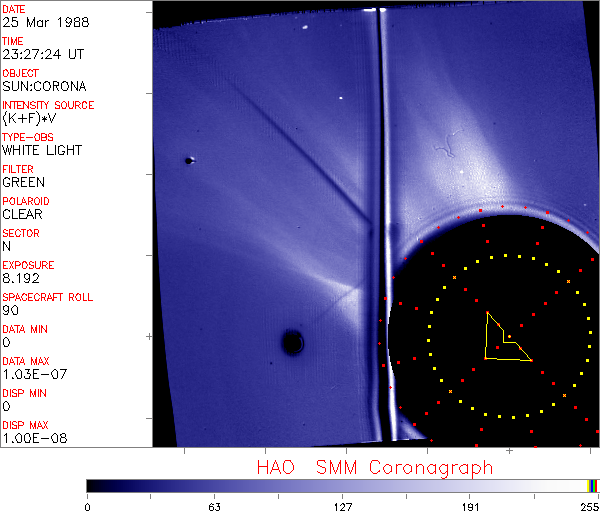The height and width of the screenshot is (512, 600).
Task: Click the "127" tick label under the color bar
Action: coord(342,505)
